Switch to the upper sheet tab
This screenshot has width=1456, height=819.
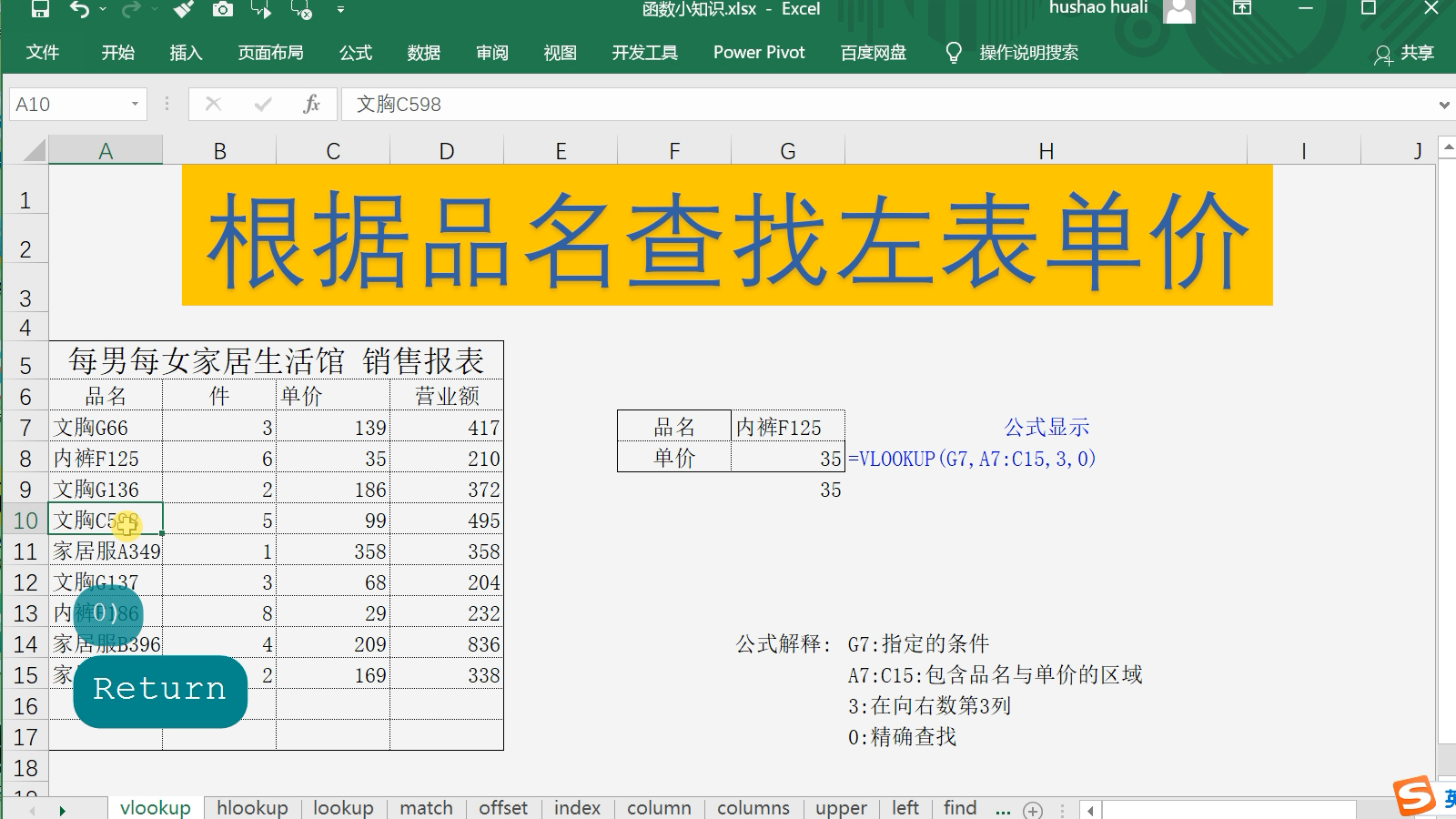pyautogui.click(x=841, y=807)
